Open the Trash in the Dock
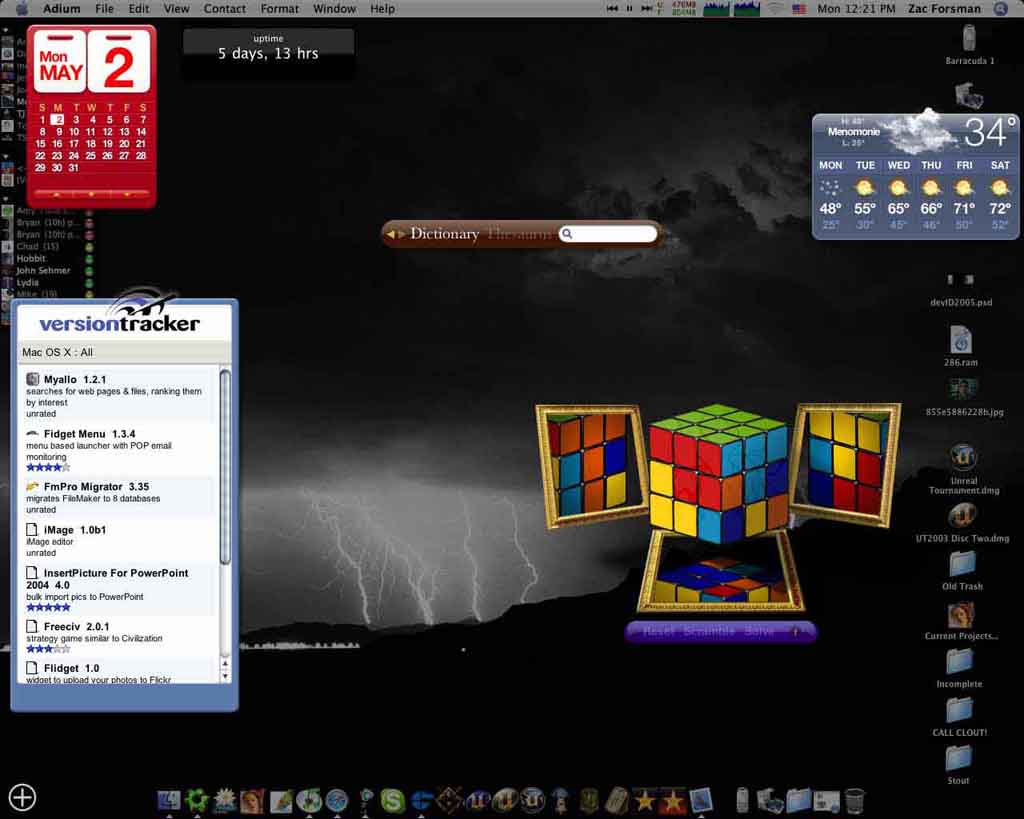Image resolution: width=1024 pixels, height=819 pixels. (854, 800)
